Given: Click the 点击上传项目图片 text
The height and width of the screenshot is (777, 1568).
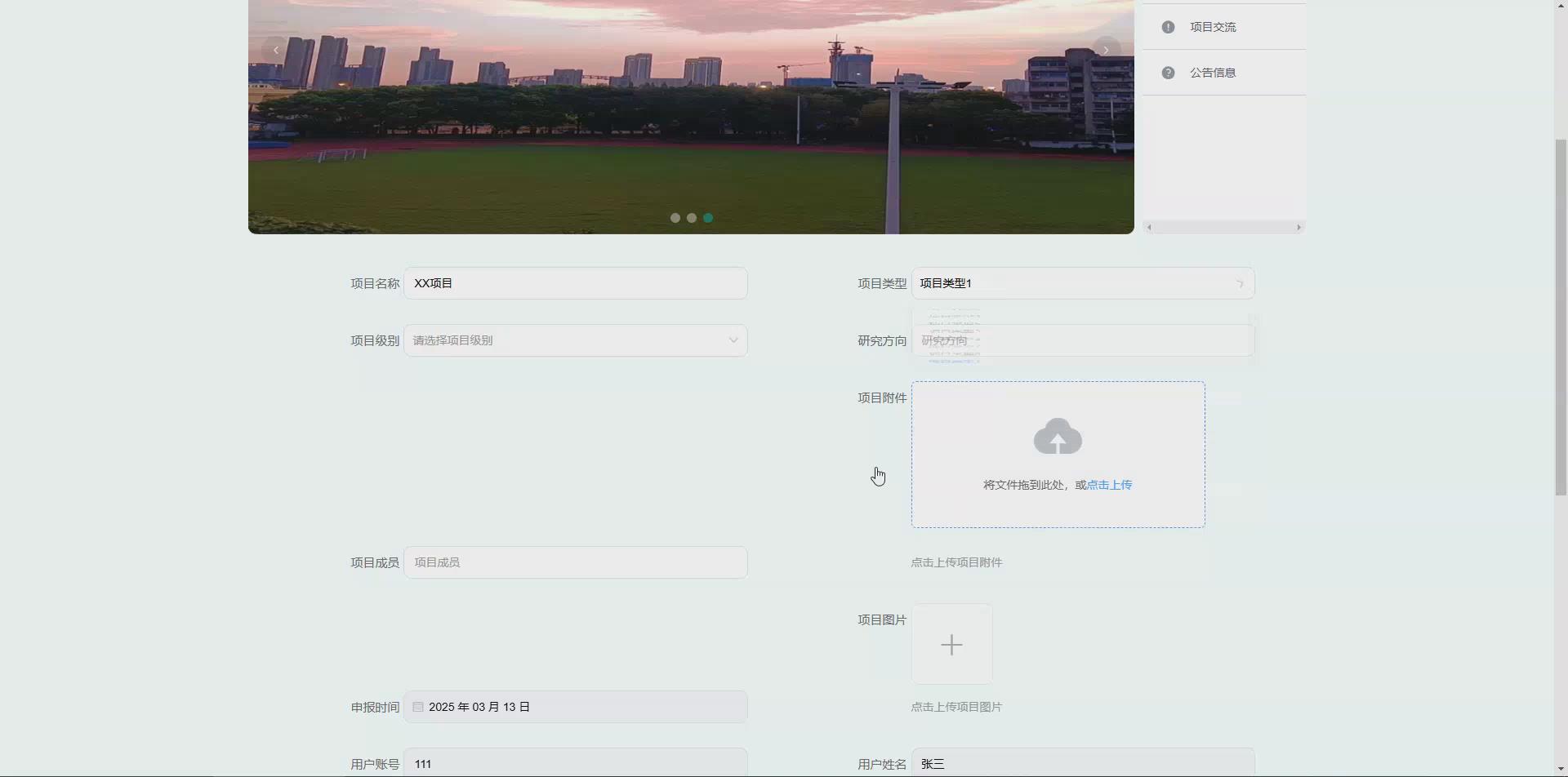Looking at the screenshot, I should [956, 706].
